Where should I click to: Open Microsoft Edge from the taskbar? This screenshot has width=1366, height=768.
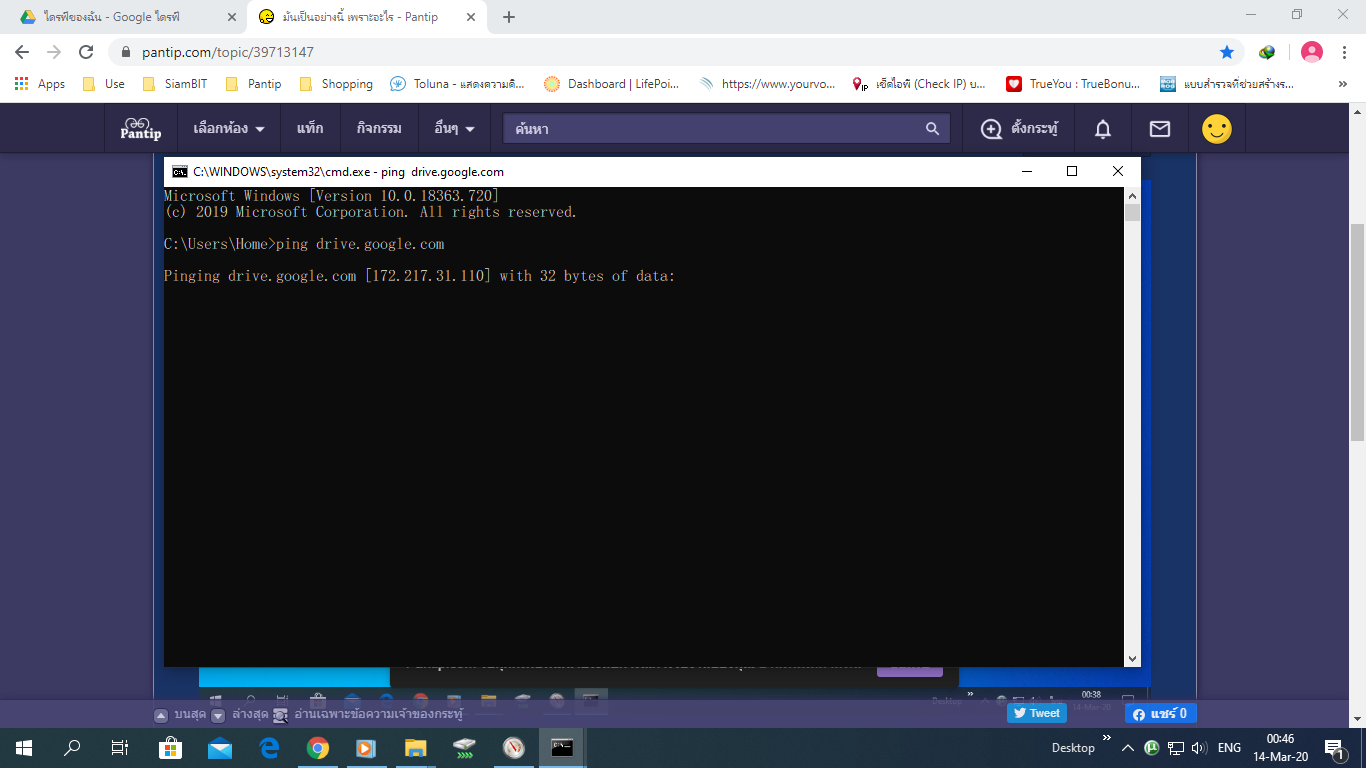[x=269, y=748]
